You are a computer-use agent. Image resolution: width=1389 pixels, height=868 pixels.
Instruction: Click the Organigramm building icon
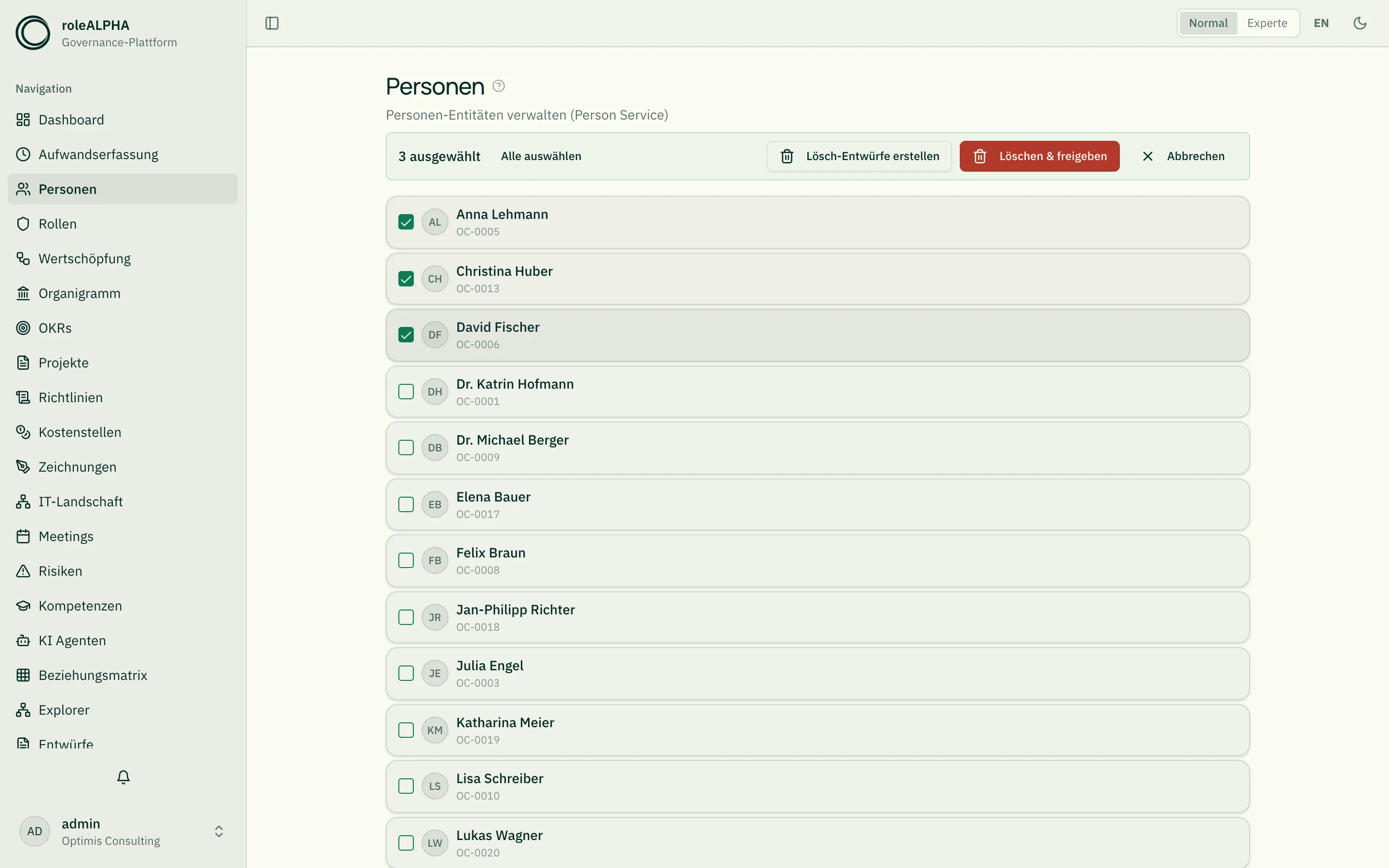coord(23,293)
